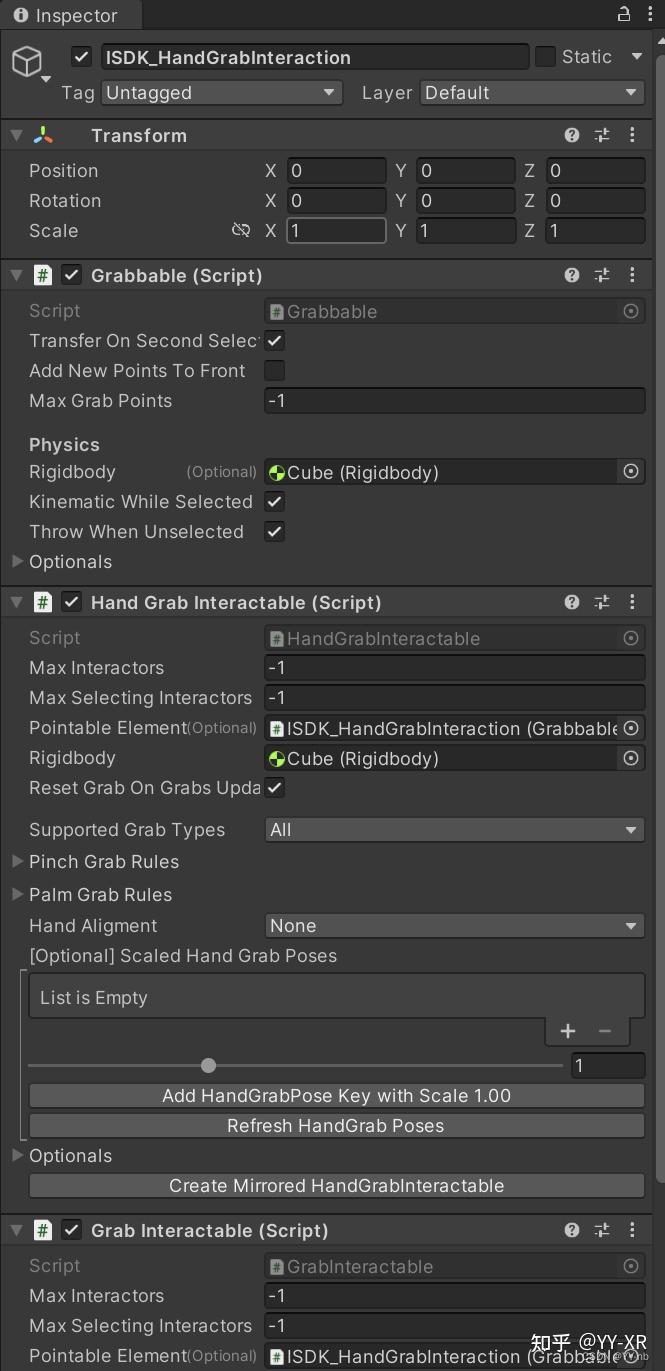Image resolution: width=665 pixels, height=1371 pixels.
Task: Click Create Mirrored HandGrabInteractable button
Action: pos(337,1185)
